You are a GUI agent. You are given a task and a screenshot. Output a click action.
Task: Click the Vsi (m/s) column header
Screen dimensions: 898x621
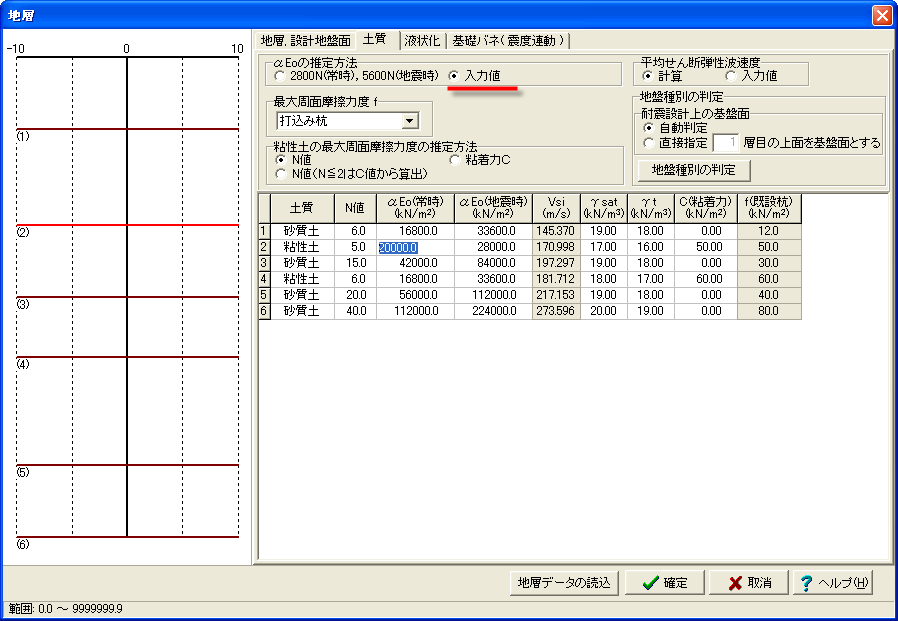coord(556,208)
